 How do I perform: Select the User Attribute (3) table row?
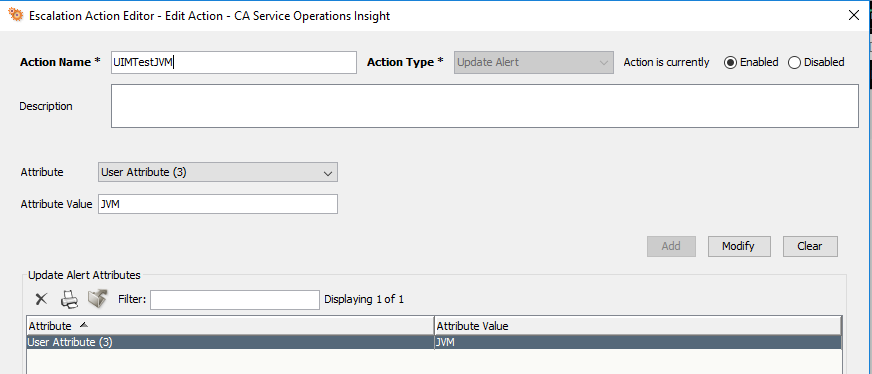click(x=434, y=342)
